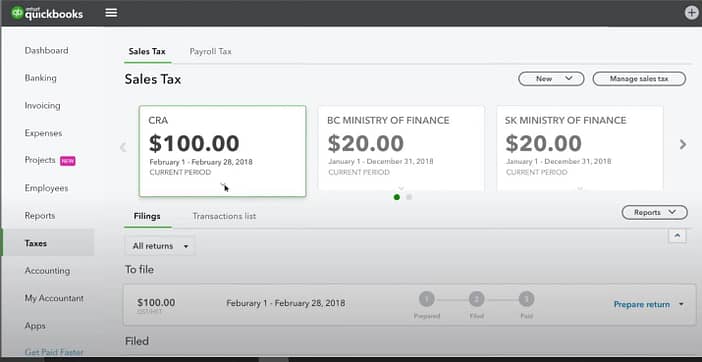
Task: Expand the CRA card chevron
Action: point(223,184)
